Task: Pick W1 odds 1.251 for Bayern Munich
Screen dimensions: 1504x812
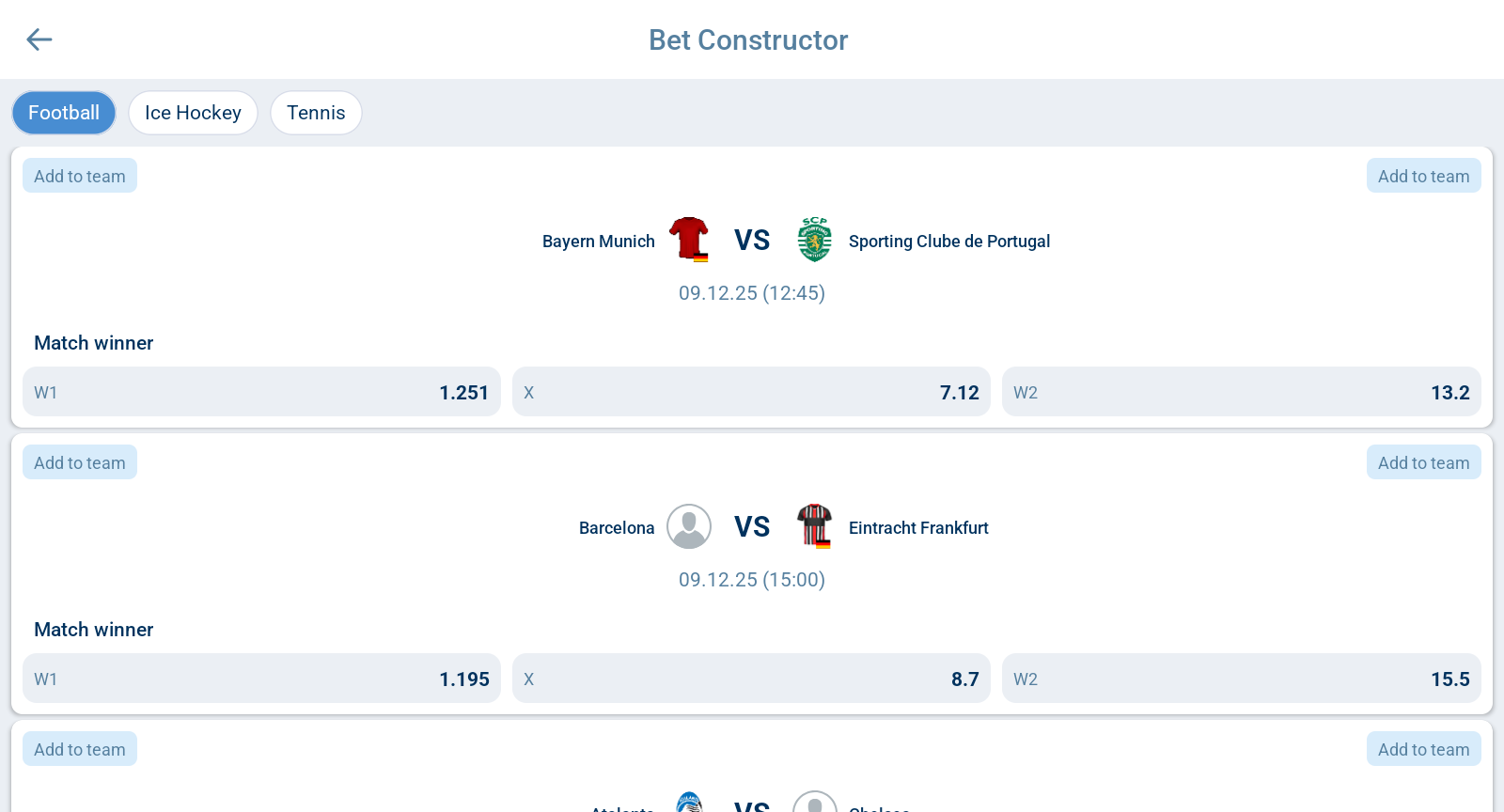Action: [261, 392]
